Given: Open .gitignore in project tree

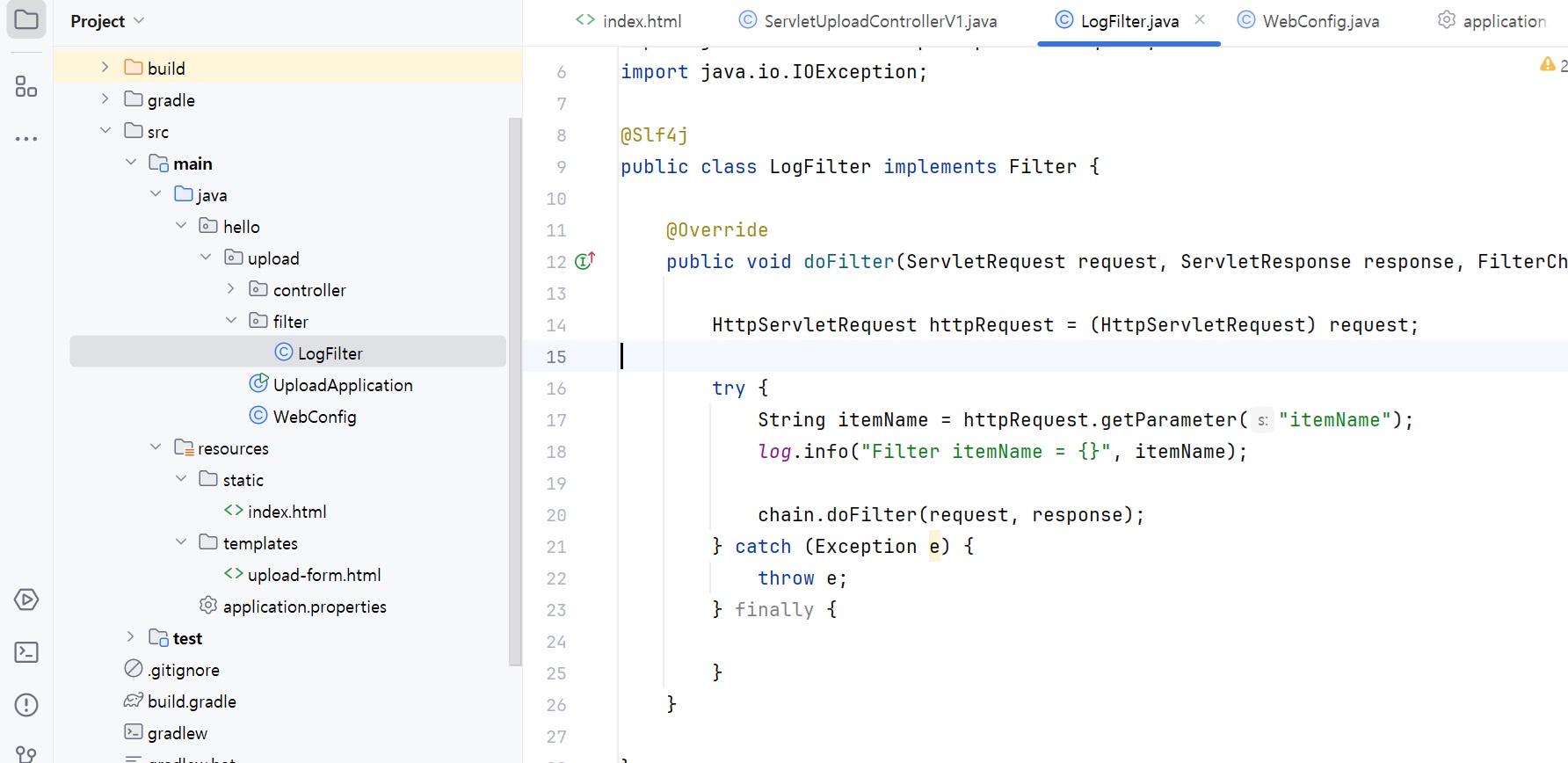Looking at the screenshot, I should [184, 670].
